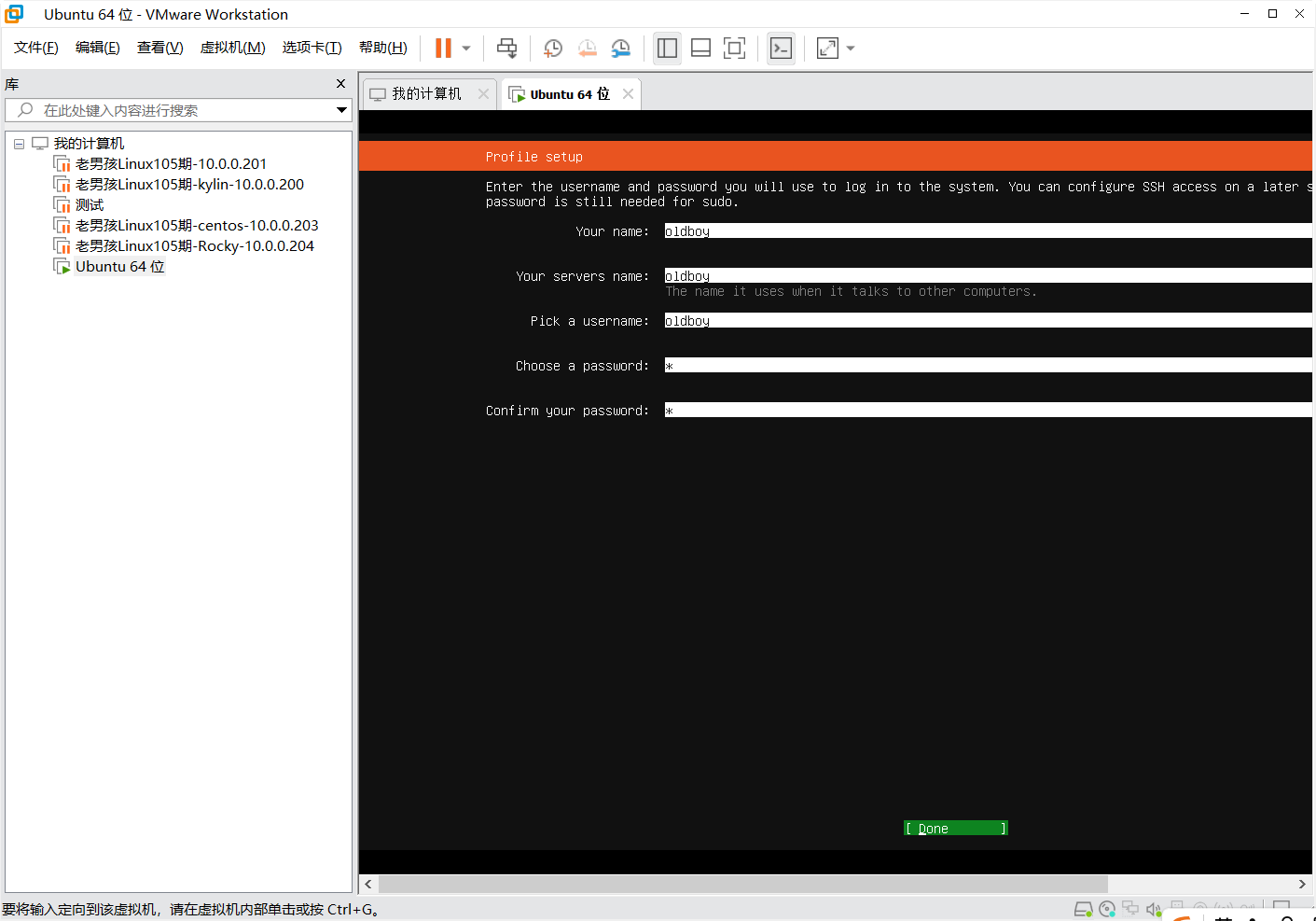Open the 帮助(H) menu

[383, 48]
